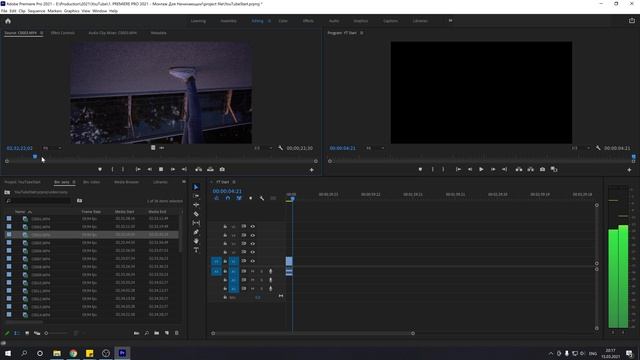Open the Sequence menu
Viewport: 640px width, 360px height.
tap(36, 11)
